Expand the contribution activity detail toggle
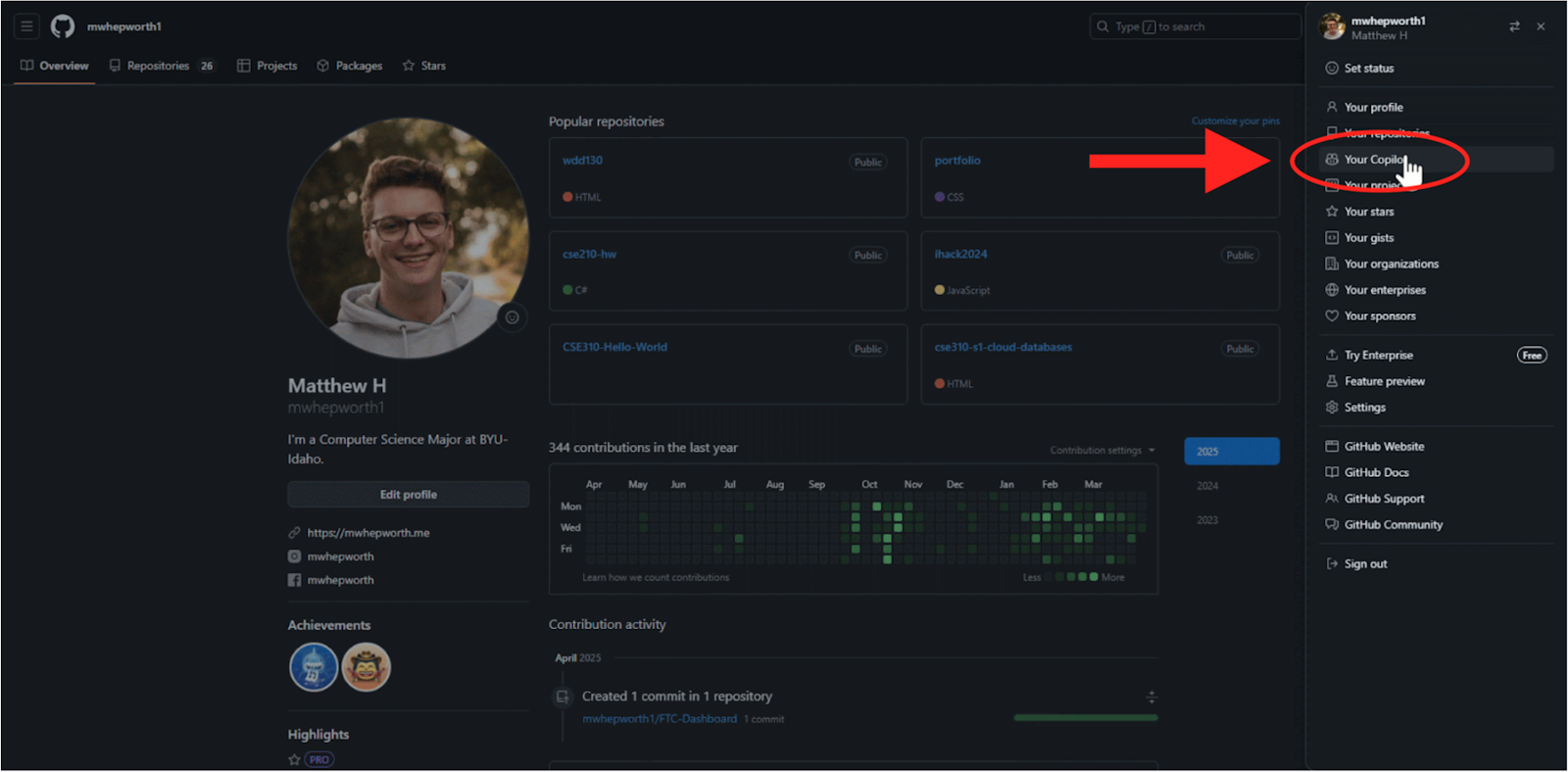 [x=1151, y=697]
